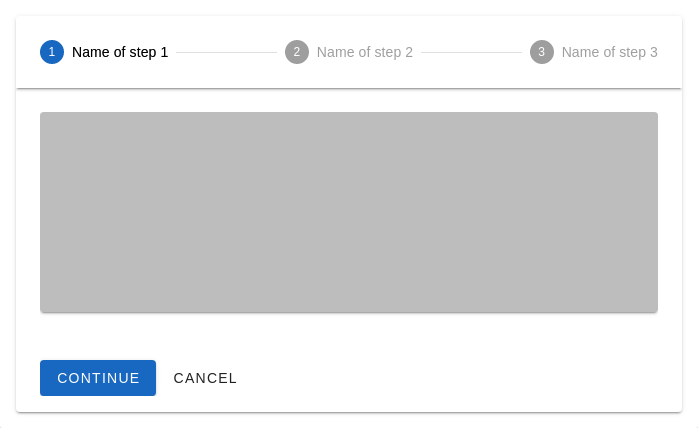Click the gray placeholder content panel

click(x=349, y=212)
